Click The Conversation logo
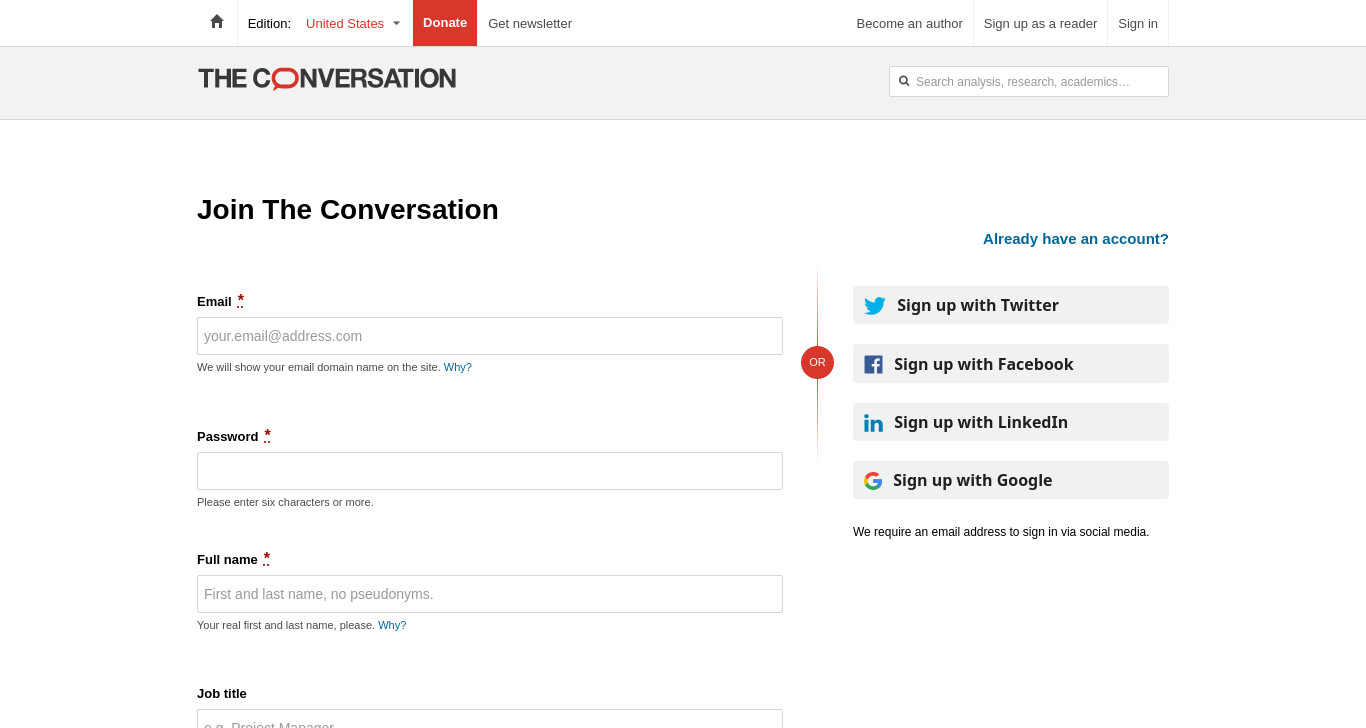Screen dimensions: 1366x728 (x=327, y=79)
